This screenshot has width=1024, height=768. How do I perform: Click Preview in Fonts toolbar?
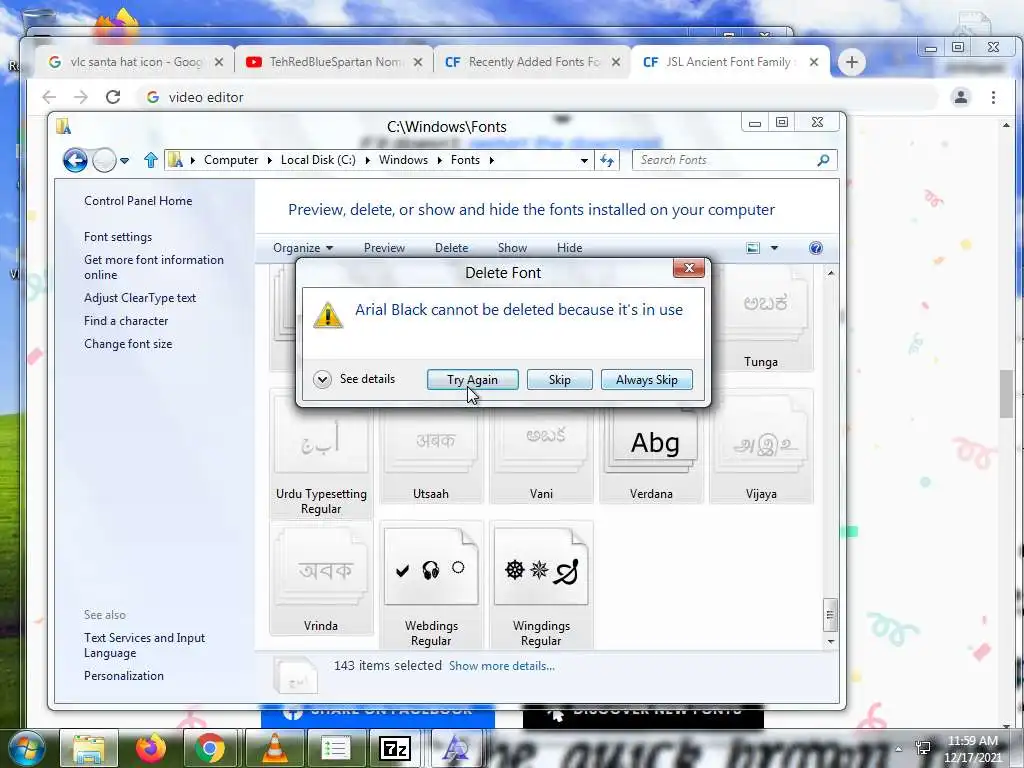[x=384, y=248]
